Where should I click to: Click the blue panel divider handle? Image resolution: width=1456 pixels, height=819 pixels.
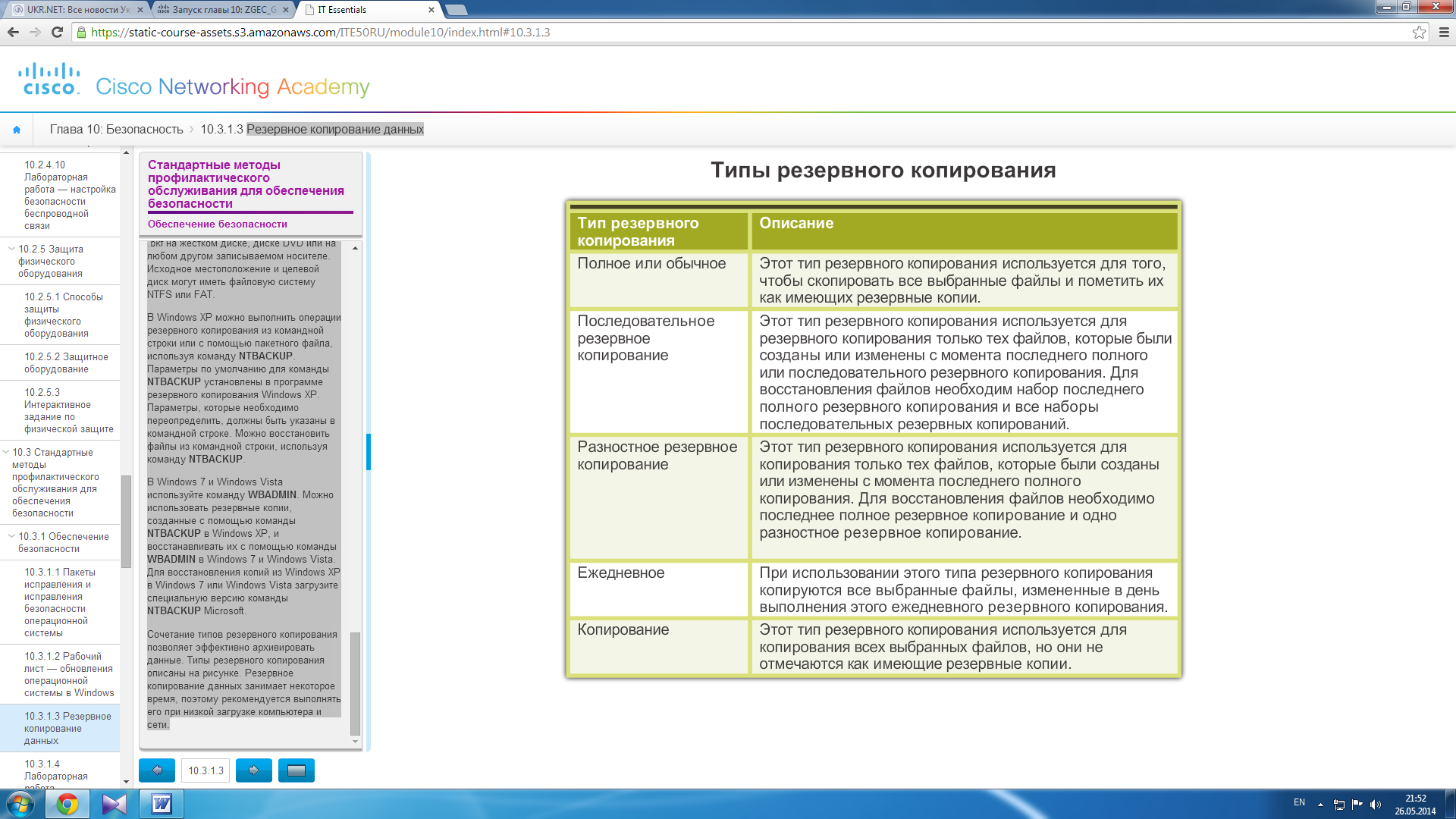369,452
